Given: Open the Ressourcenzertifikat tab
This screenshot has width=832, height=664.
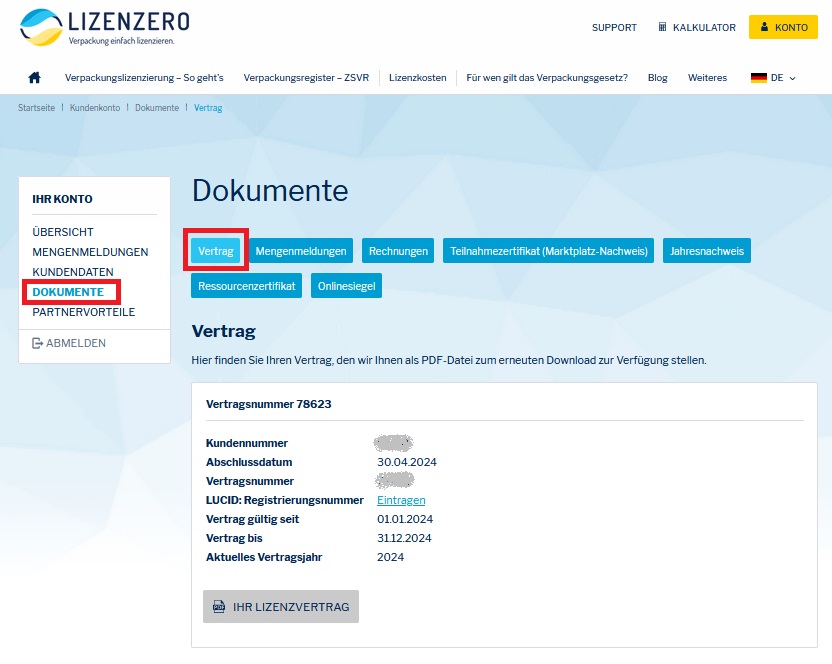Looking at the screenshot, I should click(x=247, y=286).
